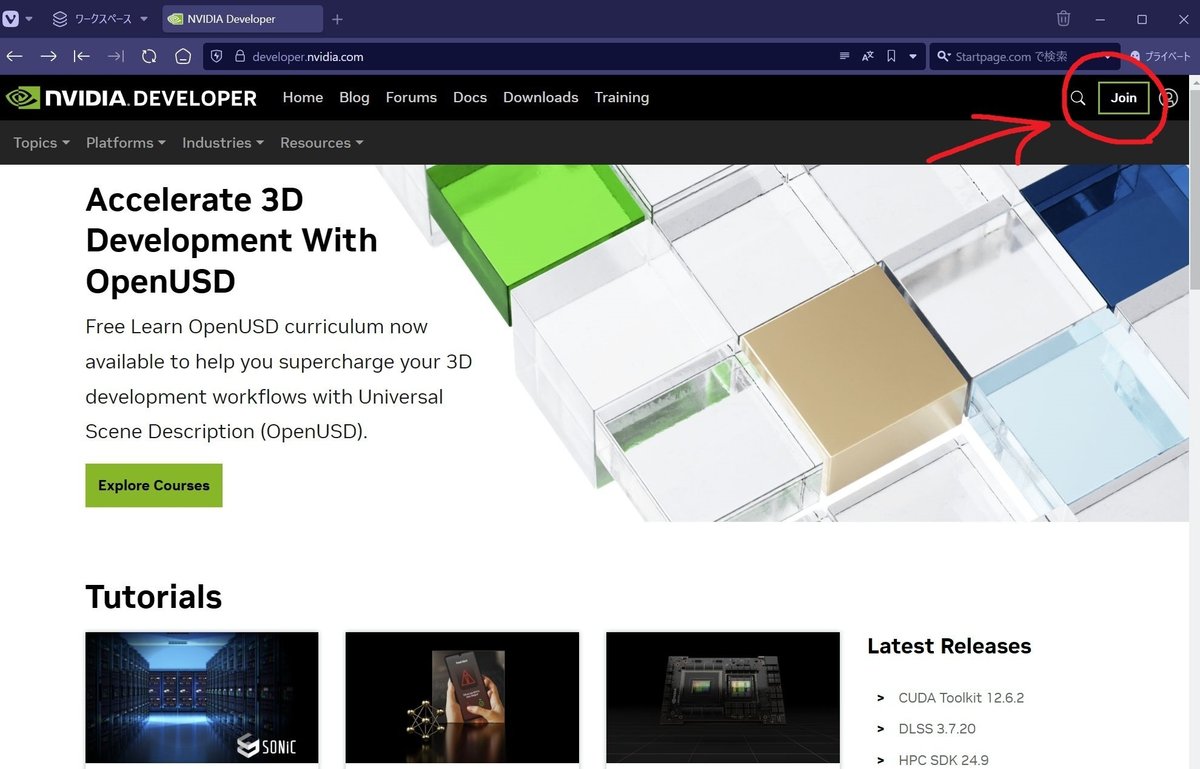This screenshot has height=769, width=1200.
Task: Open the phone warning tutorial thumbnail
Action: [462, 697]
